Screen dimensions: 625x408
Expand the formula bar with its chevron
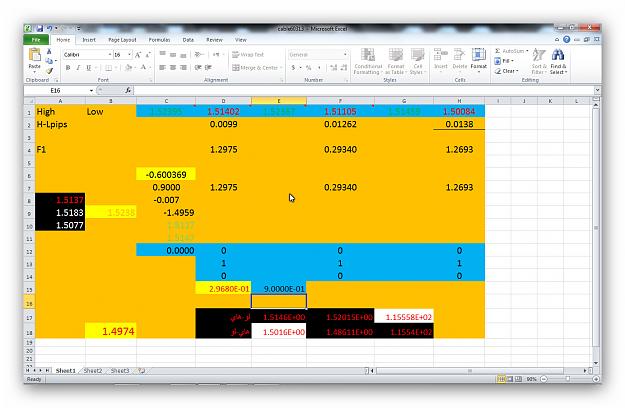(597, 90)
